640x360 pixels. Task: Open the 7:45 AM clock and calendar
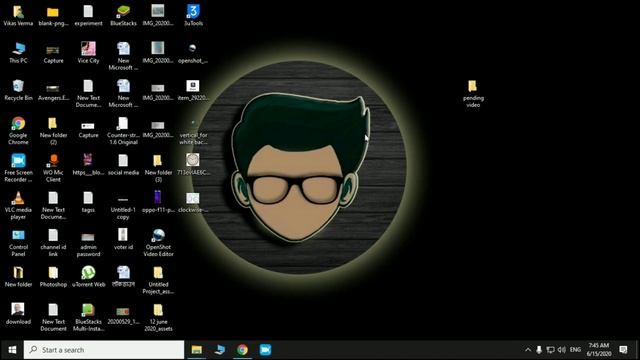599,350
